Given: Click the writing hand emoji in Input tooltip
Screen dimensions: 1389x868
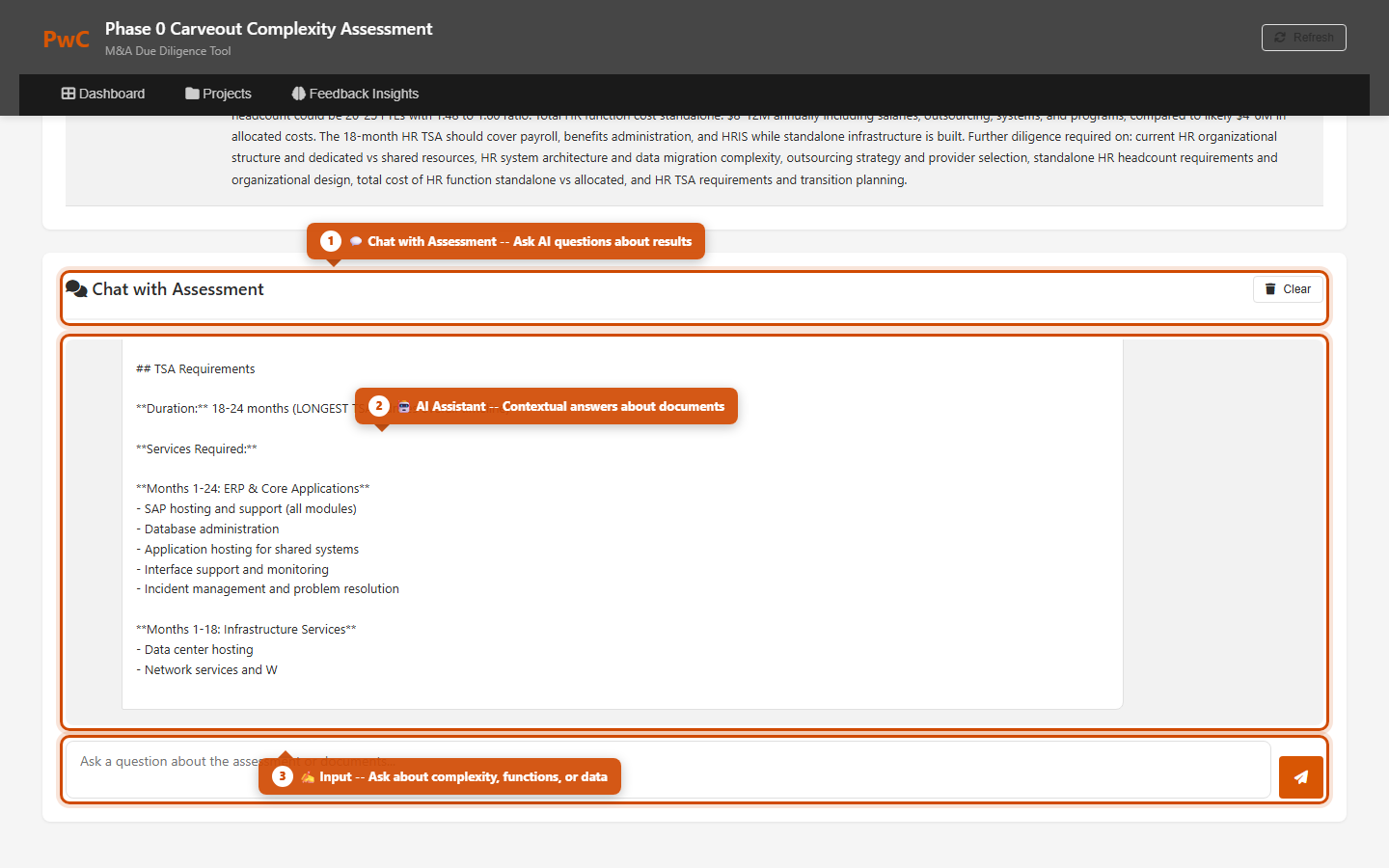Looking at the screenshot, I should pyautogui.click(x=308, y=777).
